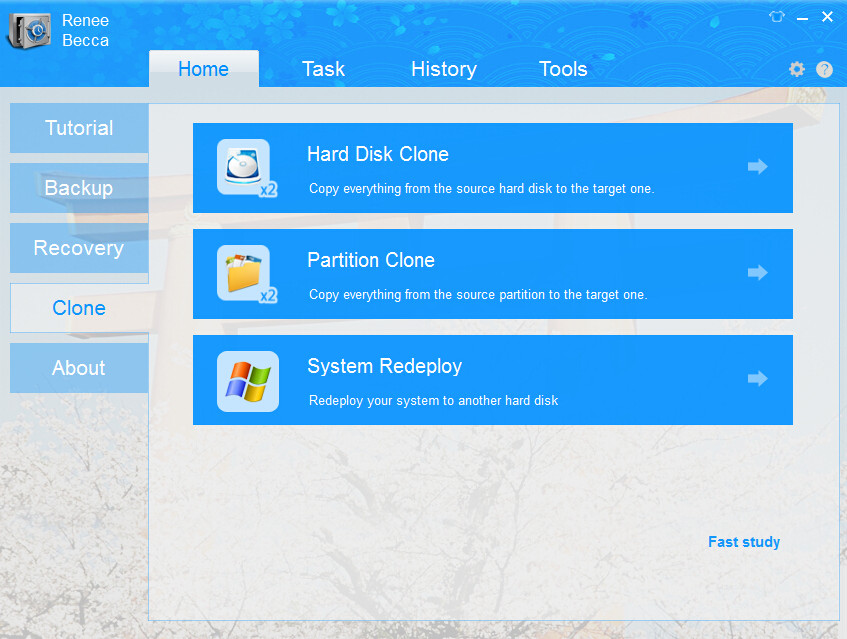The height and width of the screenshot is (639, 847).
Task: Click the Partition Clone folder icon
Action: (x=243, y=273)
